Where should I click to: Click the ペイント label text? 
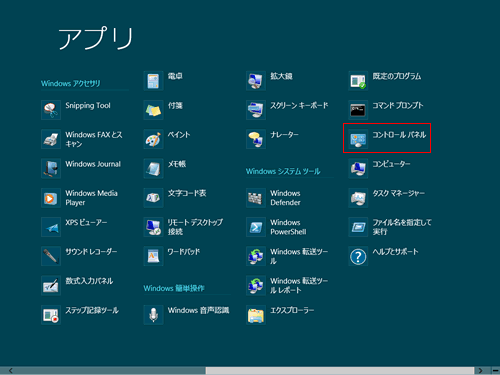click(x=179, y=135)
